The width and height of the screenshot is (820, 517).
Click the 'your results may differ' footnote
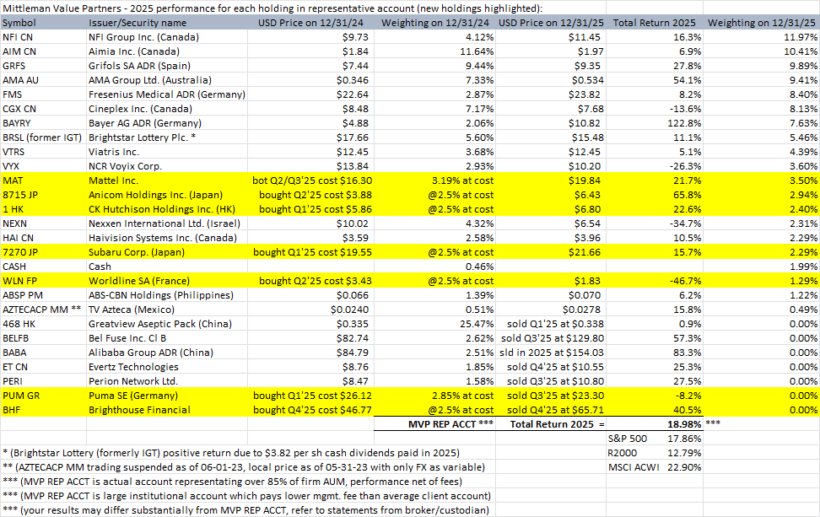(x=246, y=510)
